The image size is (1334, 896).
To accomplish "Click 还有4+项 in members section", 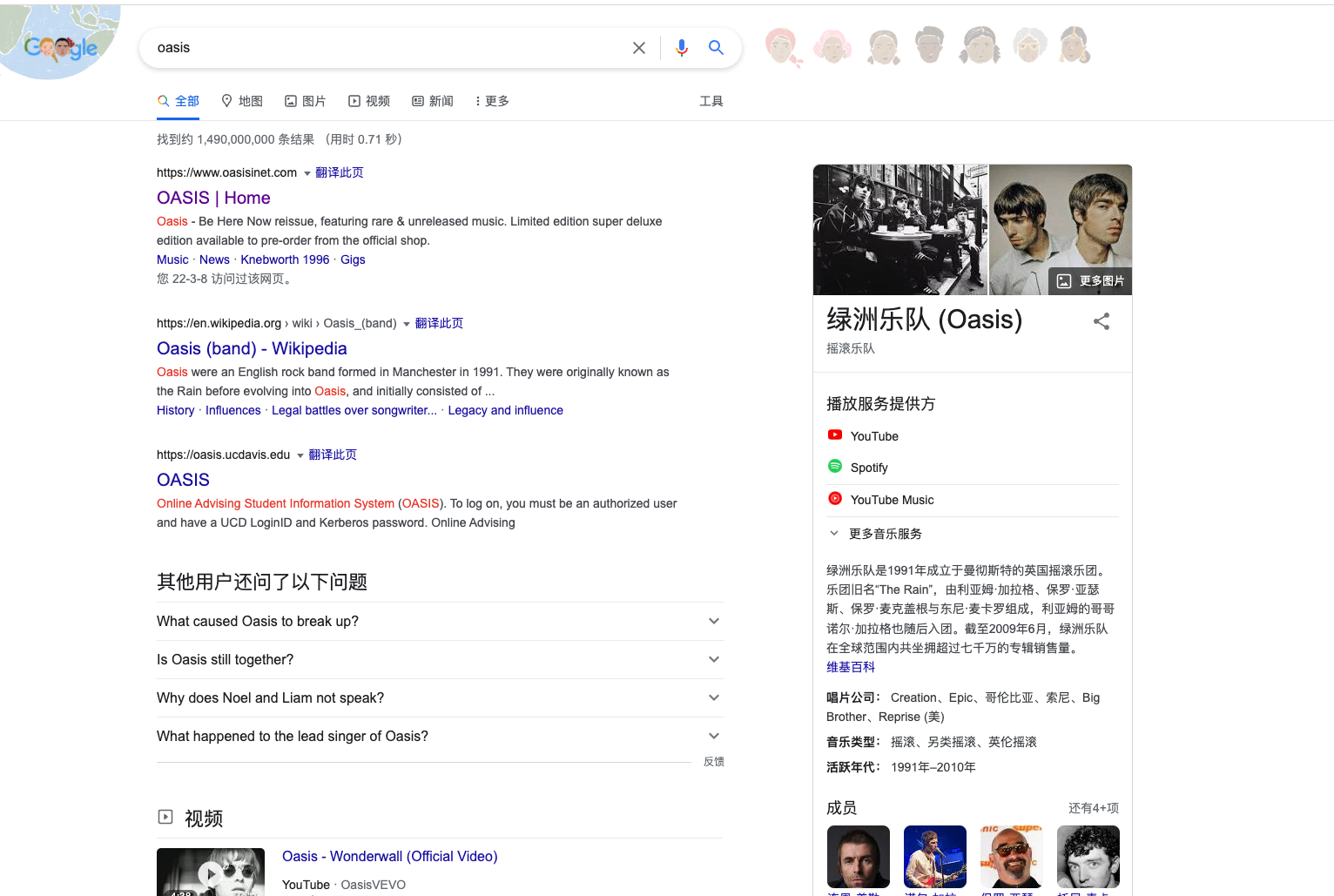I will (1094, 808).
